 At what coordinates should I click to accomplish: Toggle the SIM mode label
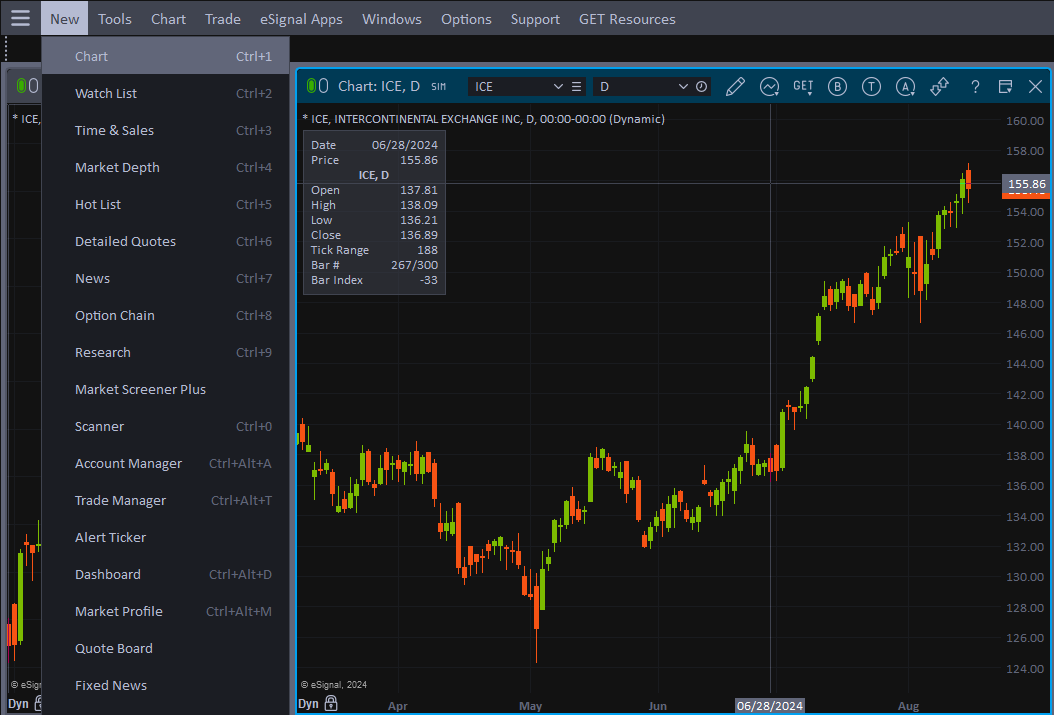coord(438,87)
